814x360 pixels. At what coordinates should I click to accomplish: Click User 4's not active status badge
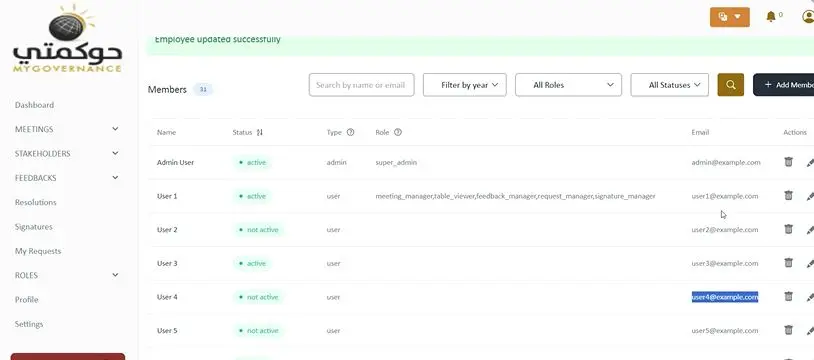(x=258, y=297)
